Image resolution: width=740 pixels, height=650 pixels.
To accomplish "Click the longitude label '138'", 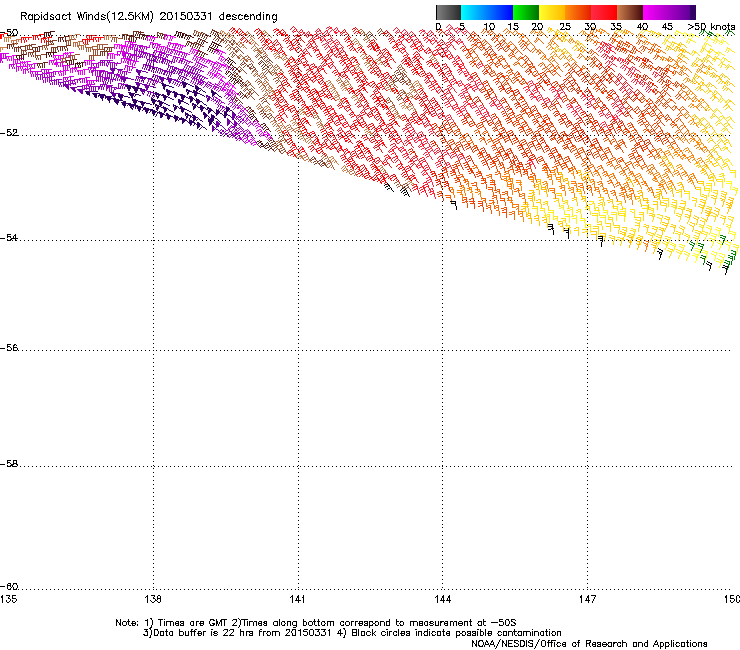I will [153, 599].
